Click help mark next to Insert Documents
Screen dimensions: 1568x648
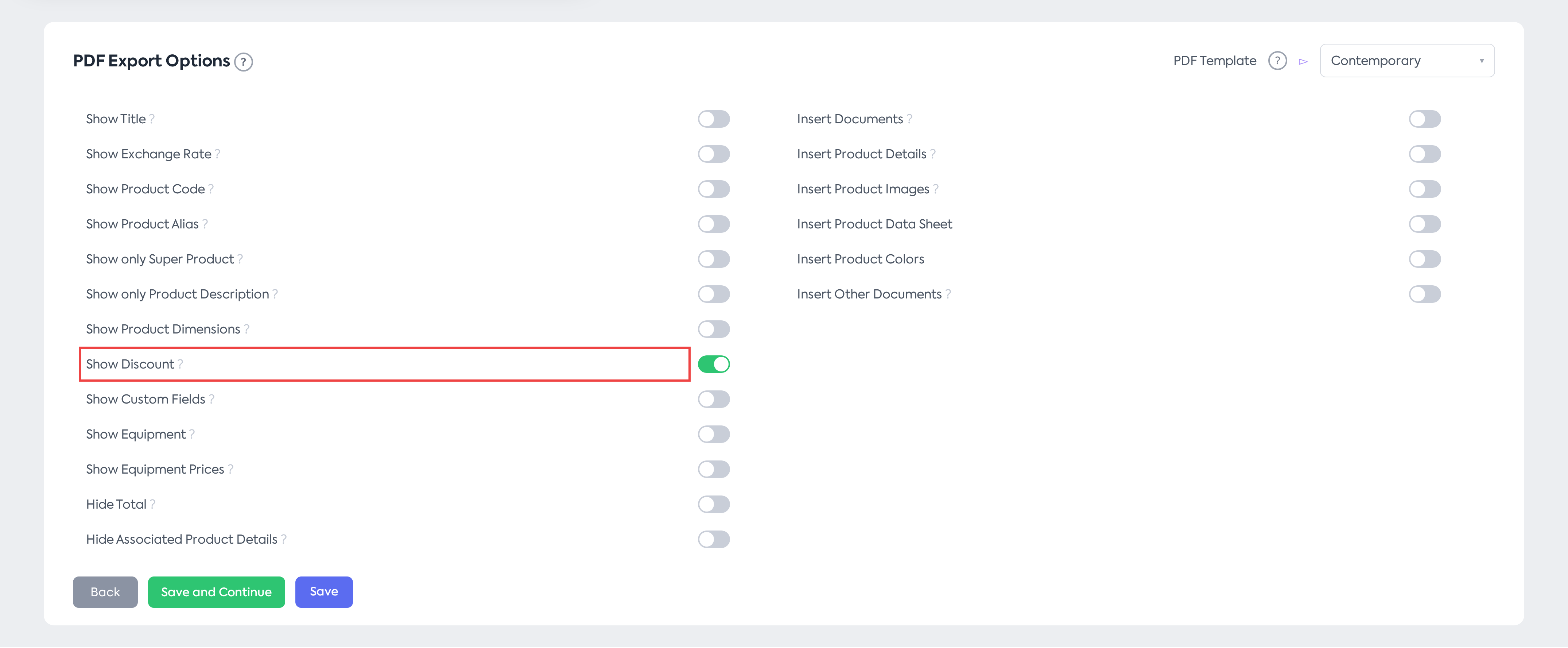point(909,119)
